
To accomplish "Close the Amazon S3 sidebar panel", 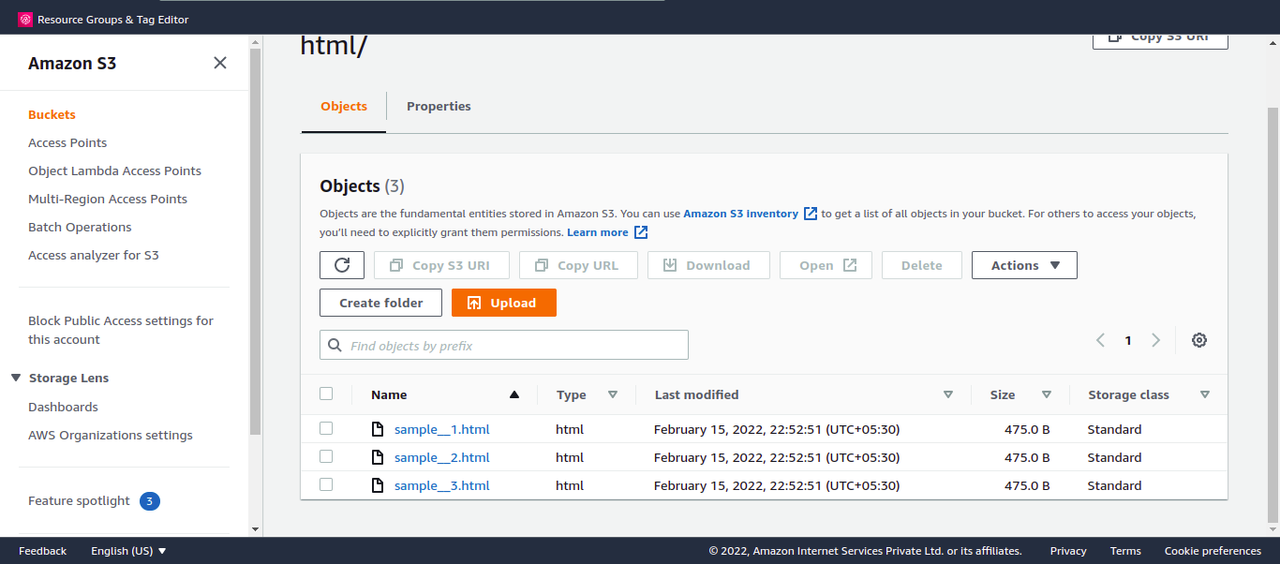I will [220, 63].
